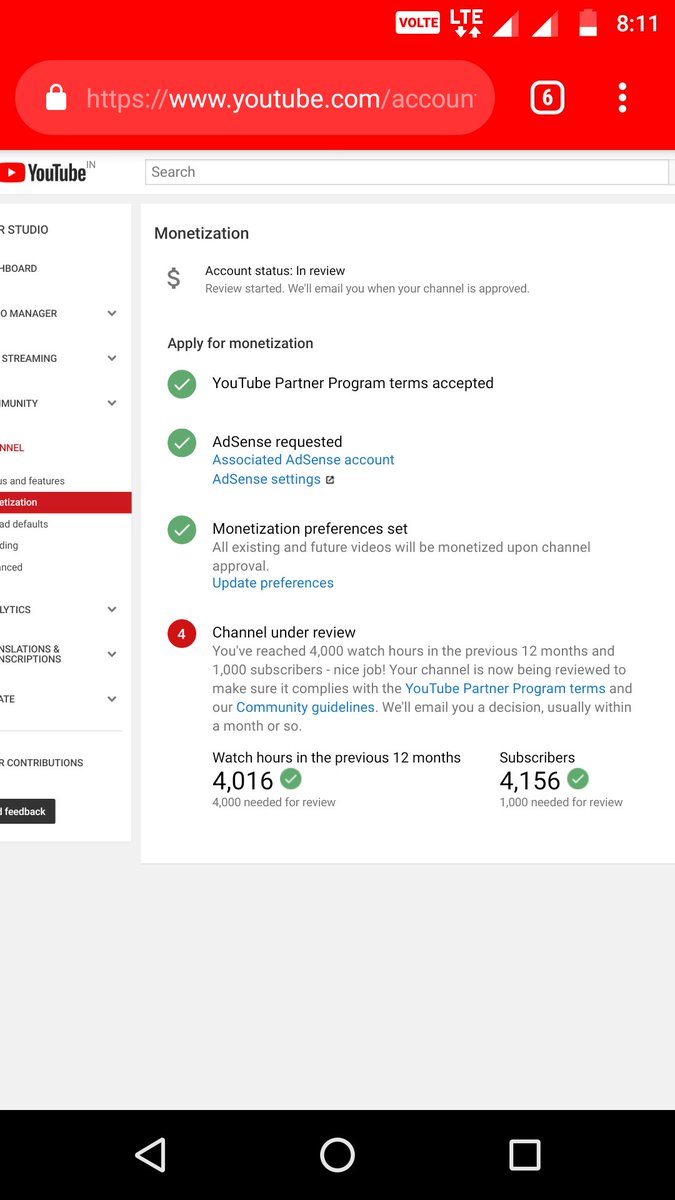Screen dimensions: 675x1200
Task: Click green check beside 4,016 watch hours
Action: [x=291, y=778]
